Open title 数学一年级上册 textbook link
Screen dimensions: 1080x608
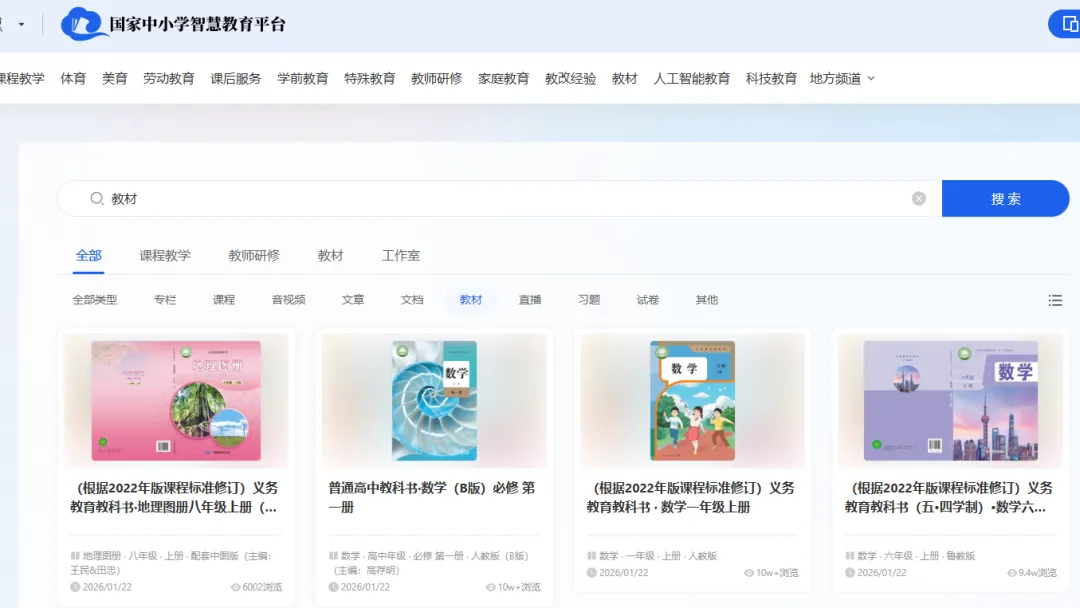coord(690,497)
